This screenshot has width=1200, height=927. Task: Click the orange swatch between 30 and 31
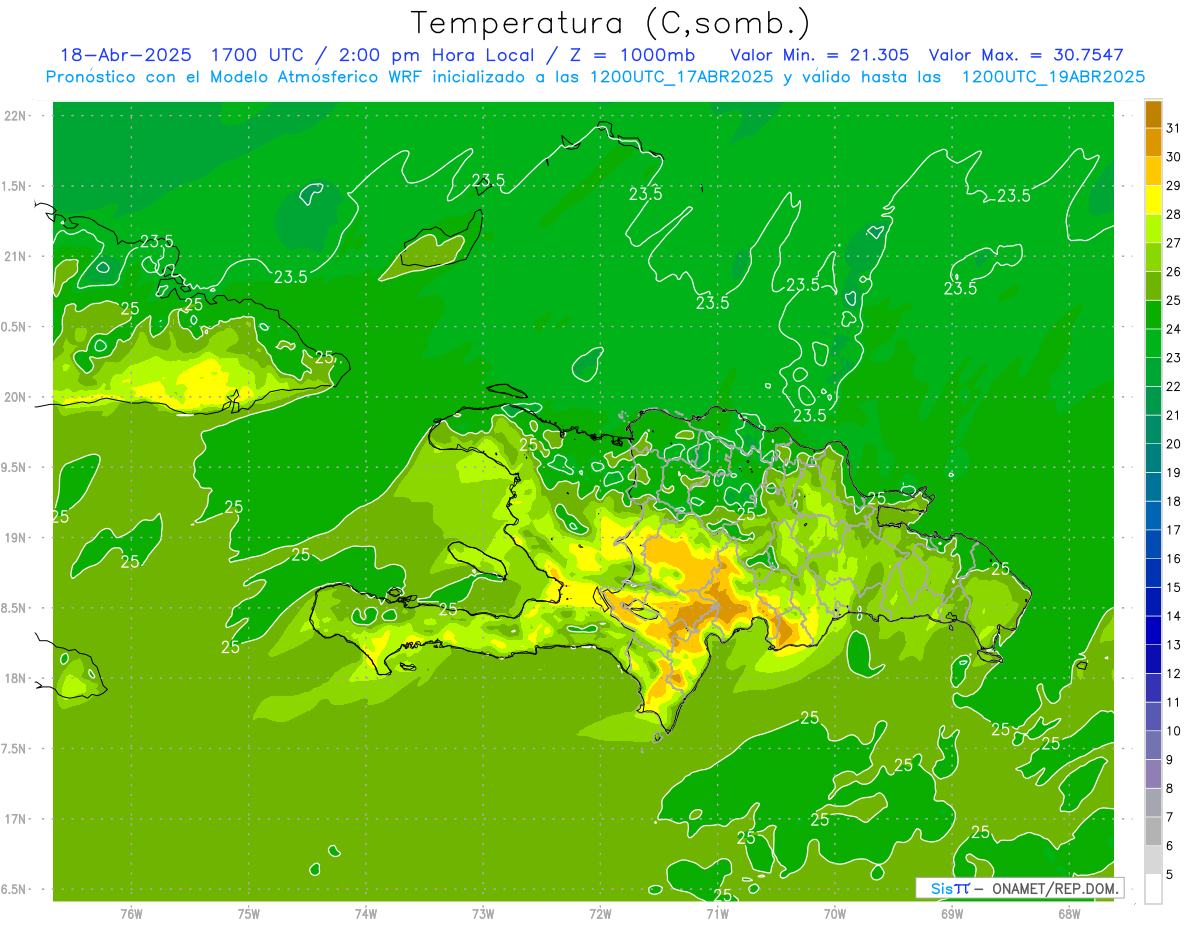coord(1153,143)
